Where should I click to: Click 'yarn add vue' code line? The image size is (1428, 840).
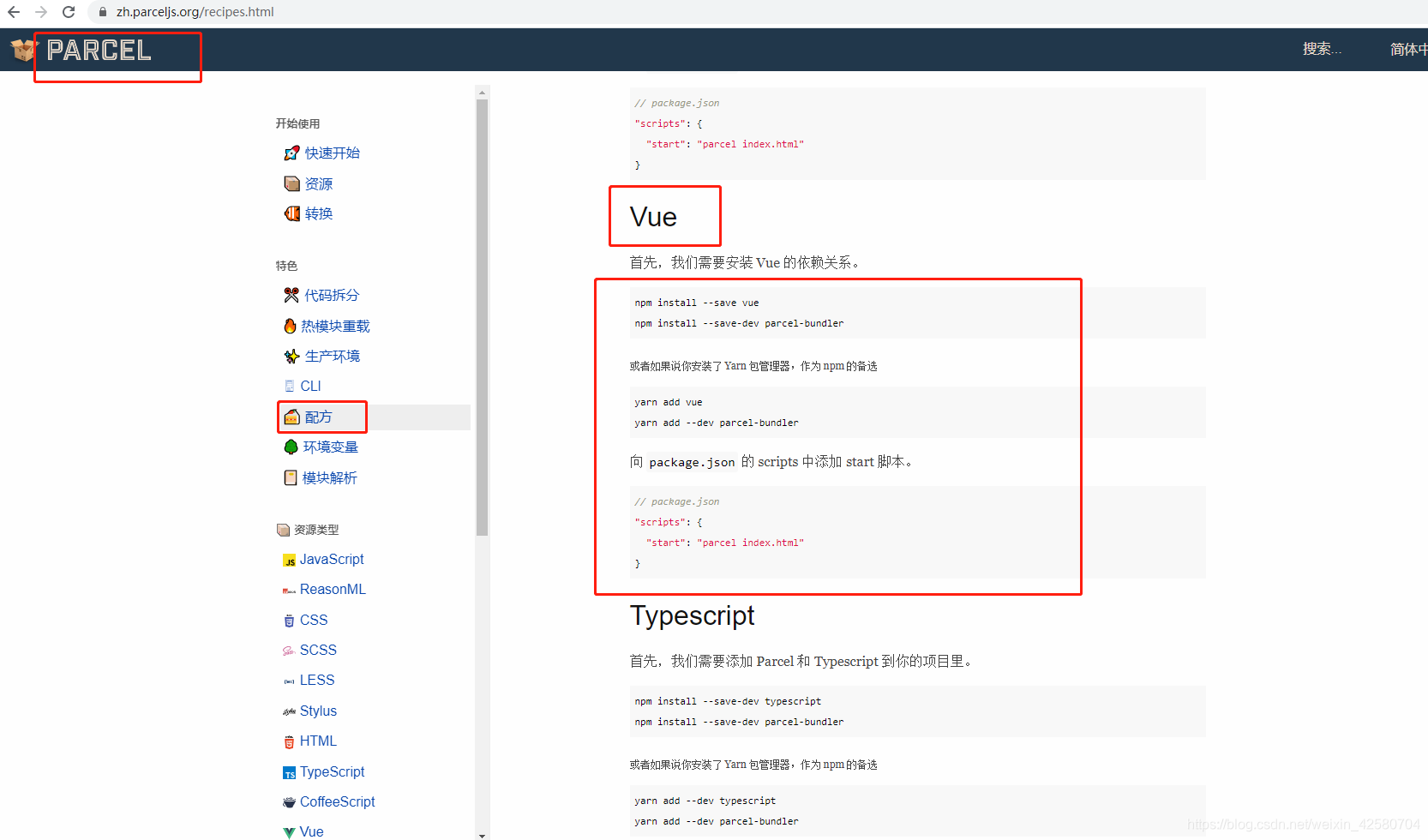[669, 402]
